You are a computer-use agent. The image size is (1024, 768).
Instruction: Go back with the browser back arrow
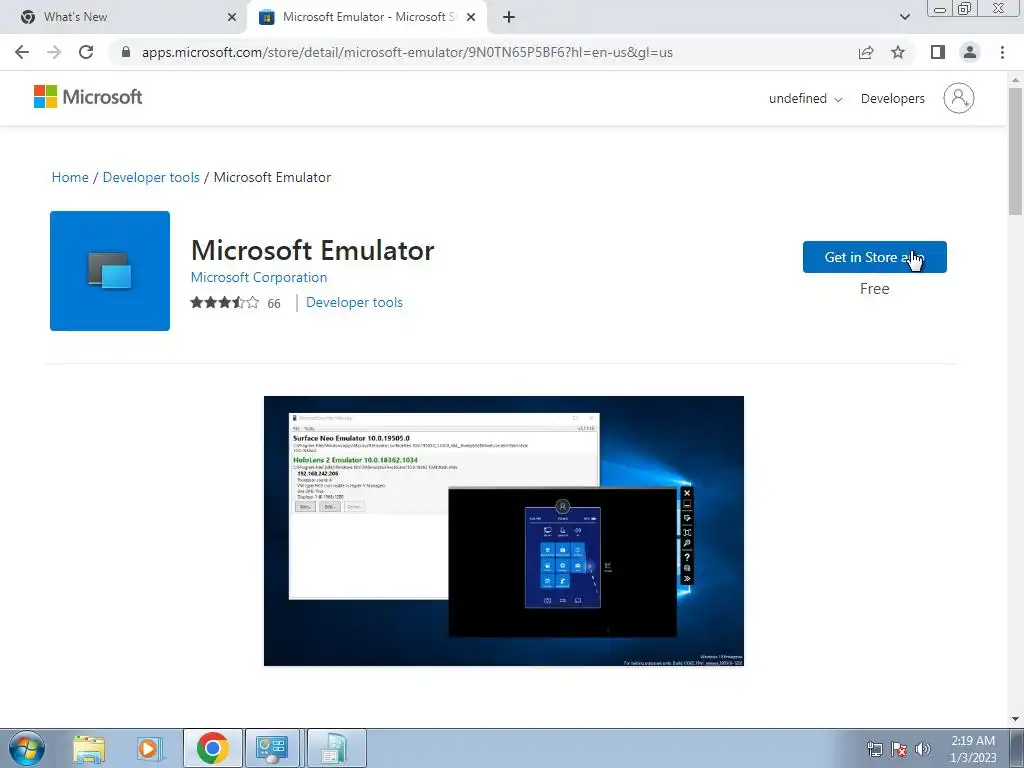[22, 52]
